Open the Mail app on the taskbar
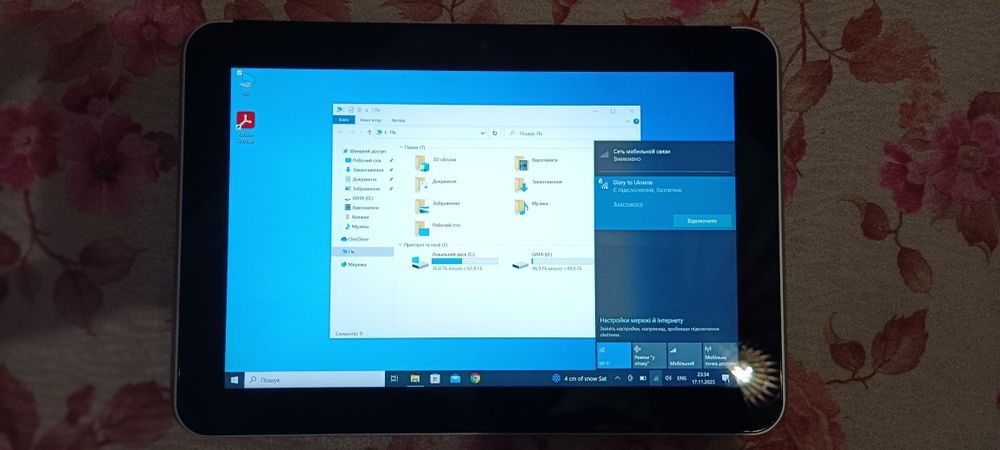This screenshot has width=1000, height=450. [x=455, y=379]
